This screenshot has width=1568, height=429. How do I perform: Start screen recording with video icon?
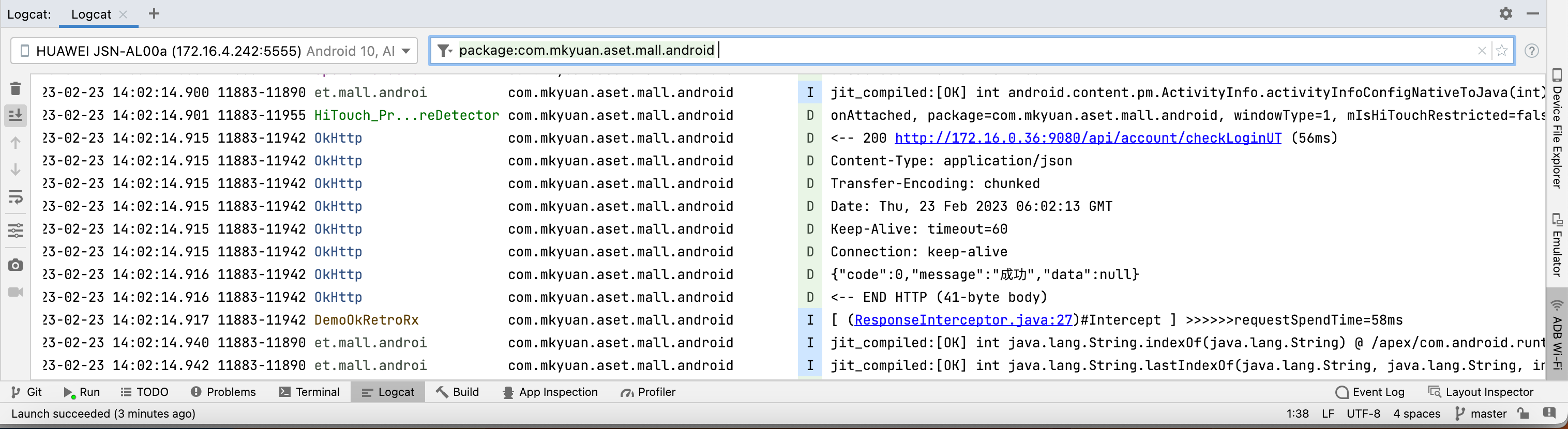click(16, 292)
